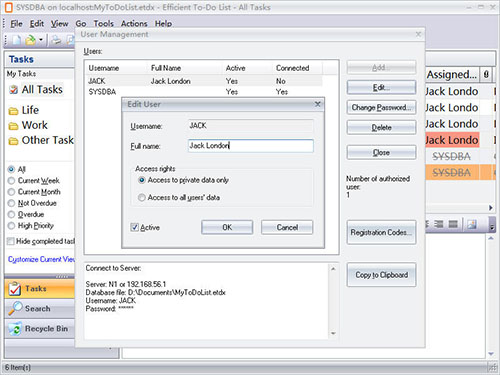500x375 pixels.
Task: Click OK in Edit User dialog
Action: coord(227,227)
